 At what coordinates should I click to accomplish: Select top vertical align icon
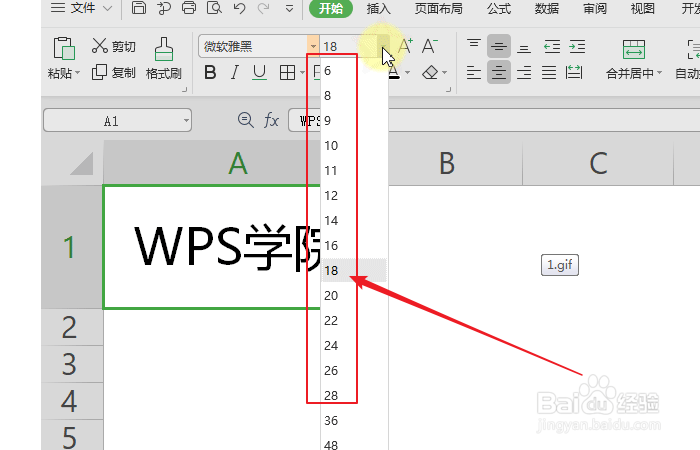coord(474,46)
